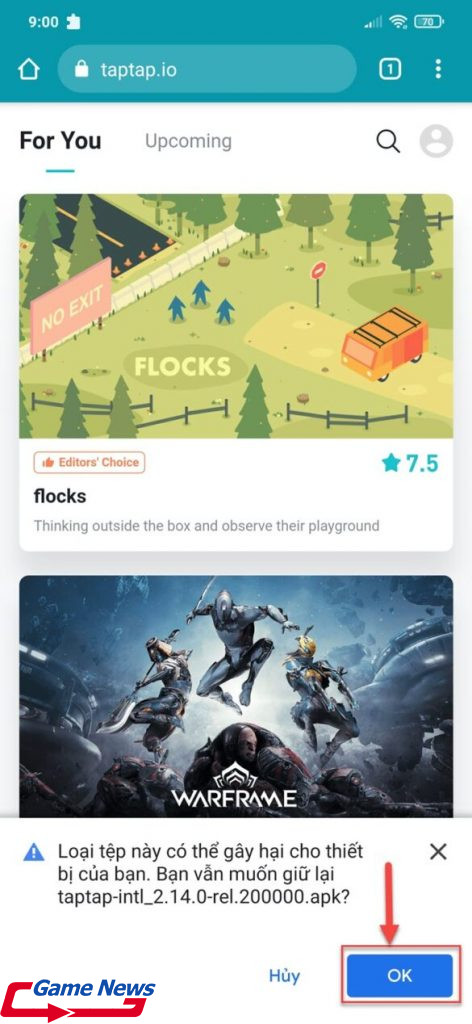Open the browser three-dot overflow menu

point(438,69)
